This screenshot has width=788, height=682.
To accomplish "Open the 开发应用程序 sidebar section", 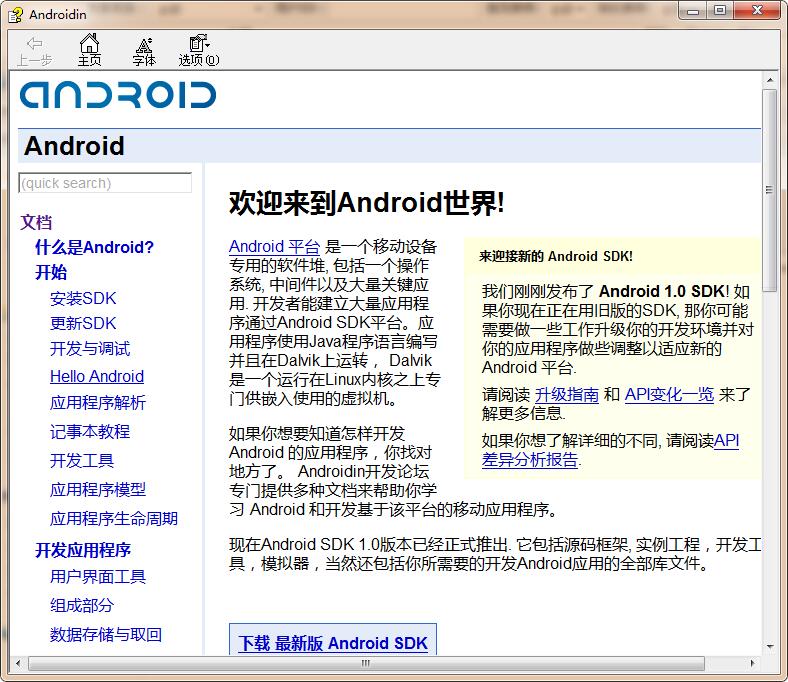I will pos(83,550).
